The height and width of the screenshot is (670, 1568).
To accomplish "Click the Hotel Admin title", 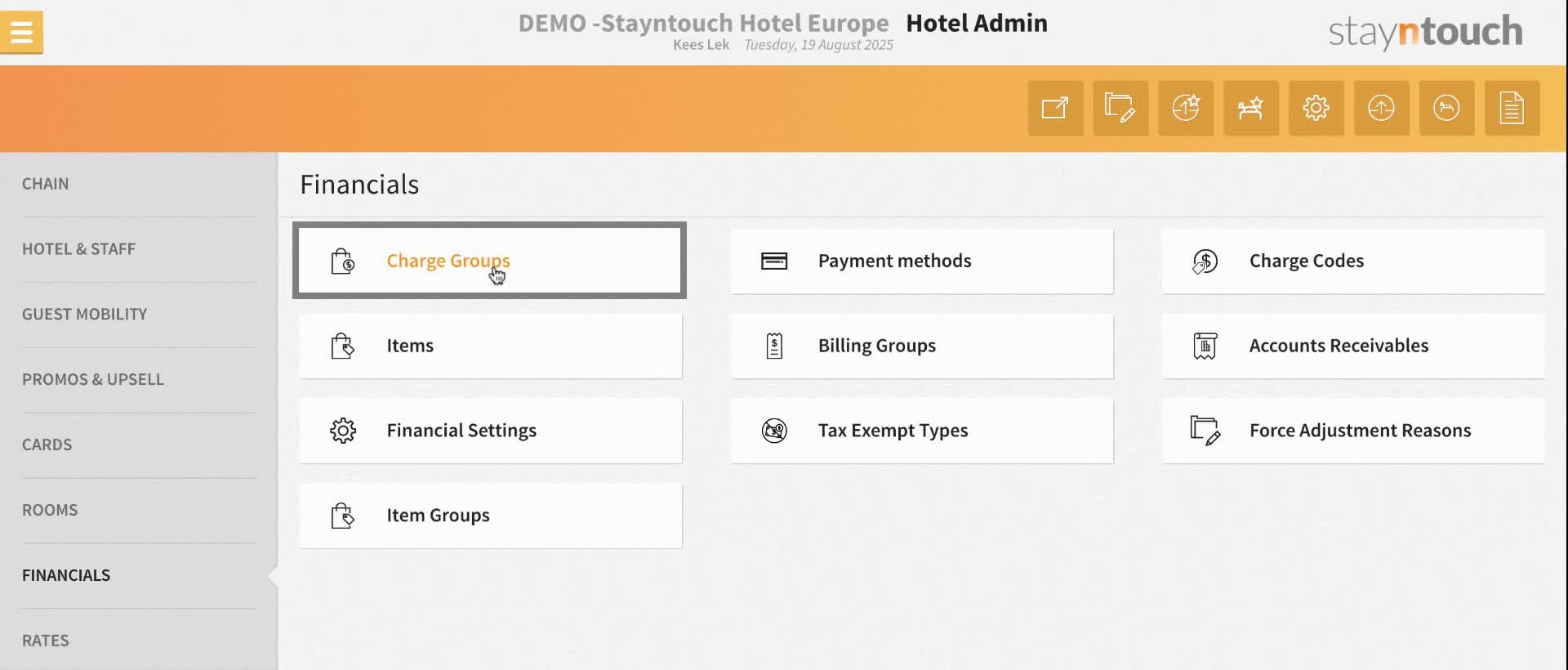I will (x=977, y=23).
